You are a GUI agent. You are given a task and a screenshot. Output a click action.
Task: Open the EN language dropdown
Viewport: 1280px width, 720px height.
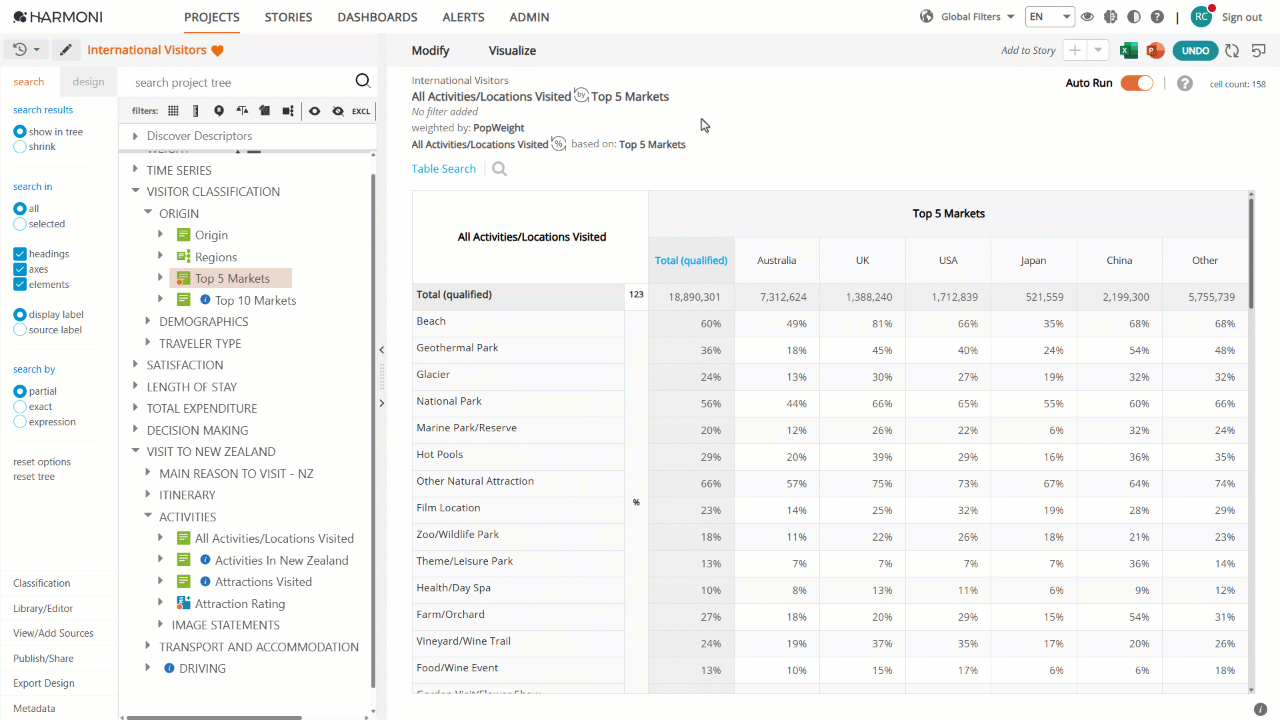click(x=1050, y=17)
